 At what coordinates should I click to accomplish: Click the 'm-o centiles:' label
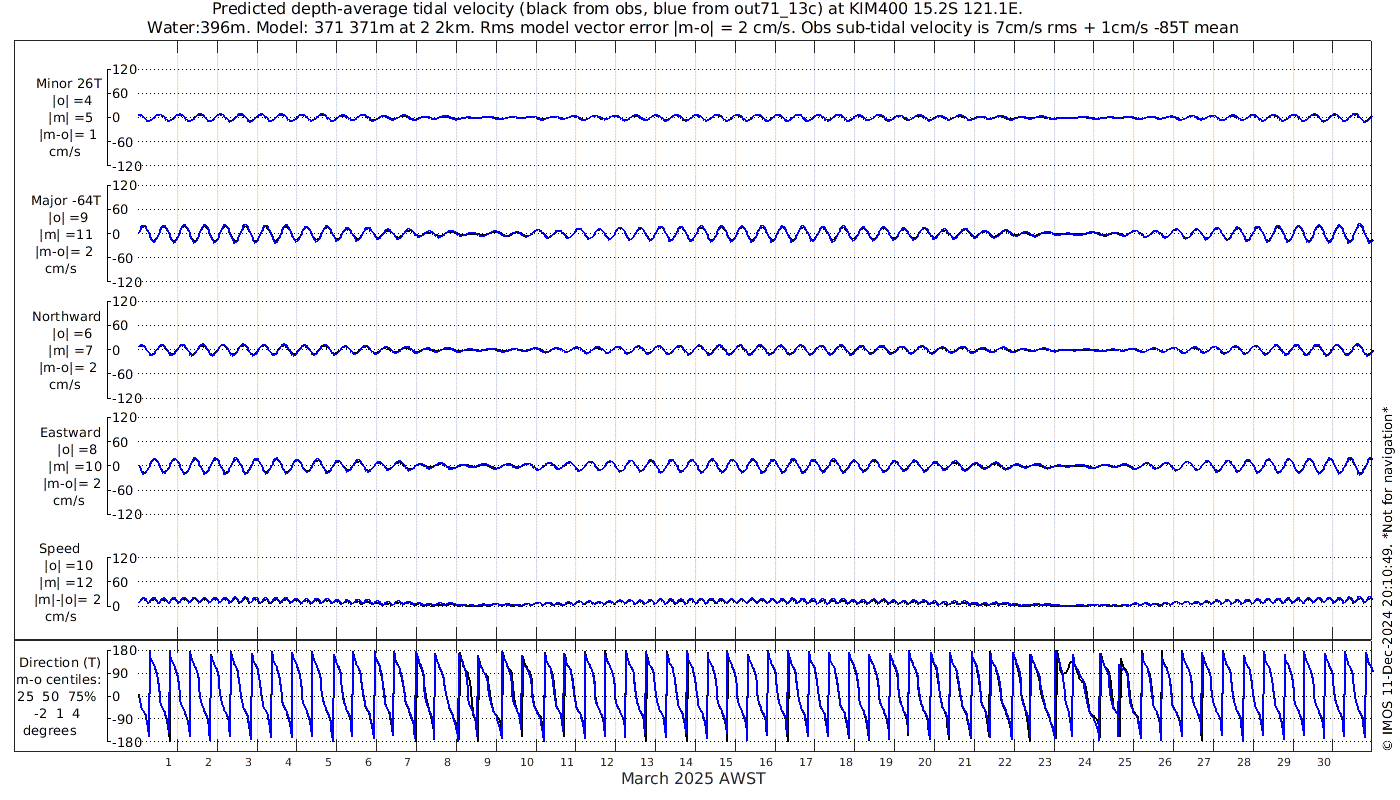60,679
